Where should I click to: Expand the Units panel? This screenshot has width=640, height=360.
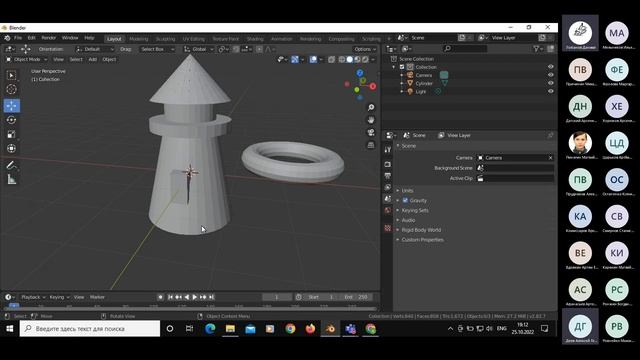(x=407, y=191)
